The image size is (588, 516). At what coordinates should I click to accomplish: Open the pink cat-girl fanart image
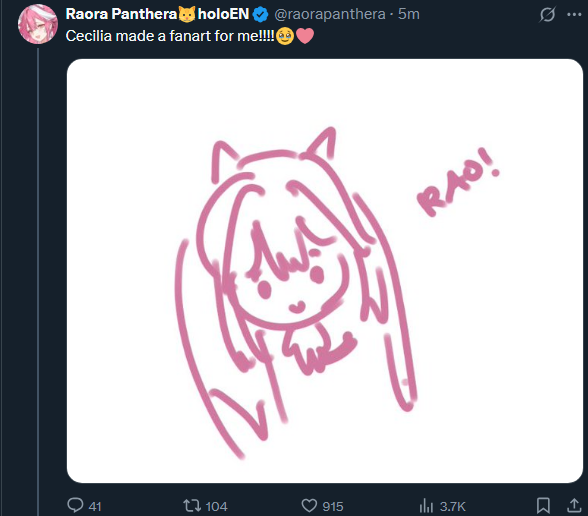pyautogui.click(x=325, y=271)
